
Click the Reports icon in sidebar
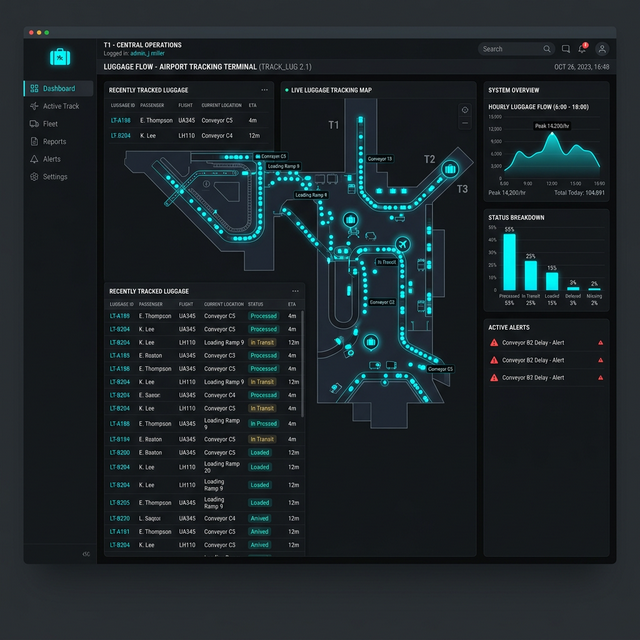pyautogui.click(x=35, y=142)
